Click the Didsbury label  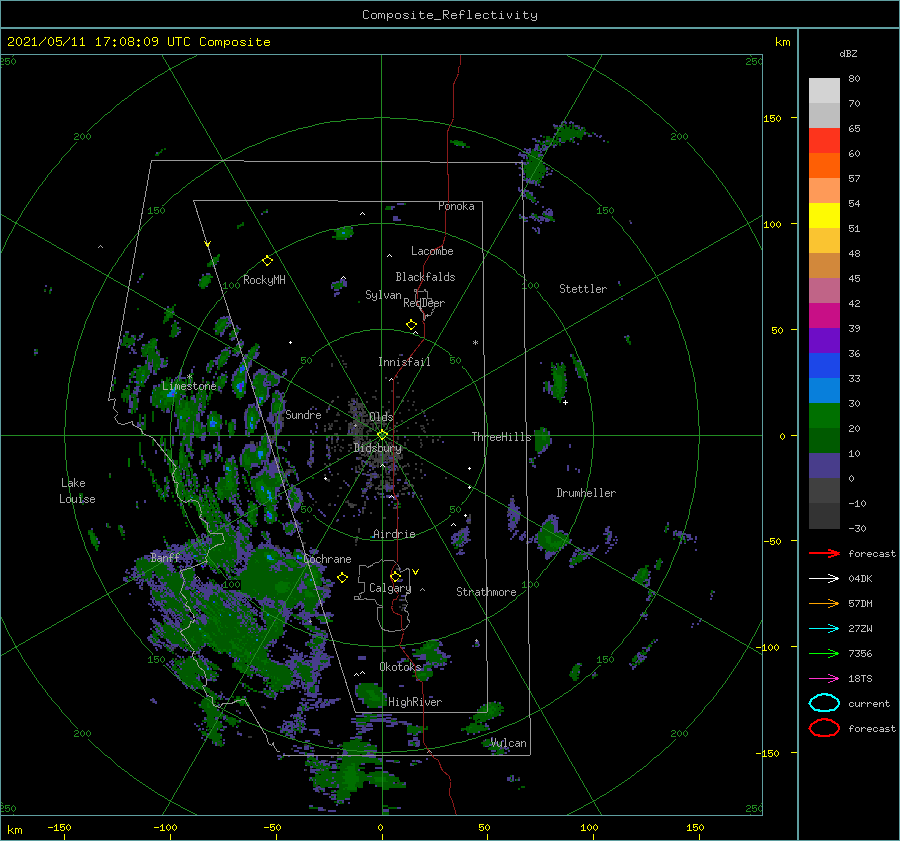[378, 448]
